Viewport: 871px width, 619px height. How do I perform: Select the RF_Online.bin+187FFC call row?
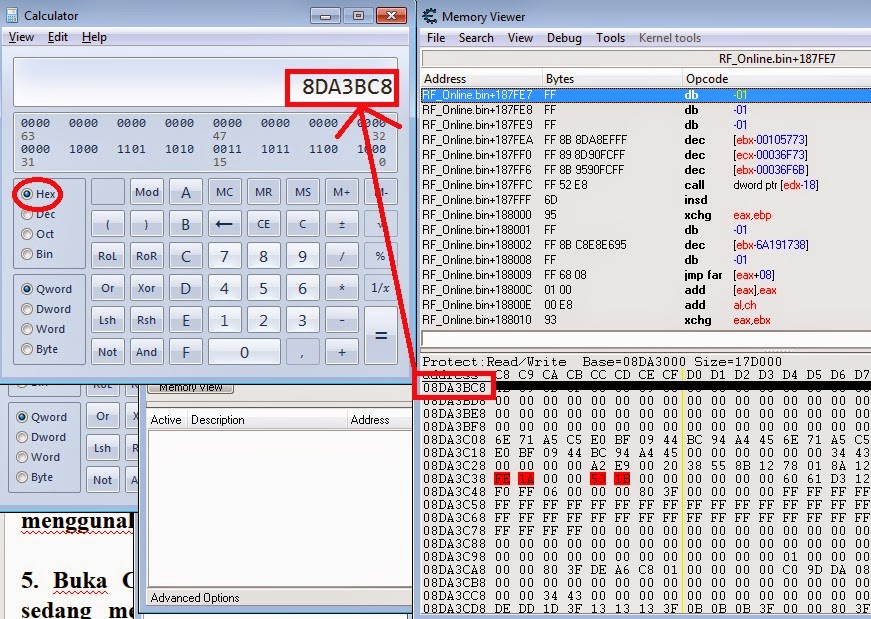(x=645, y=185)
